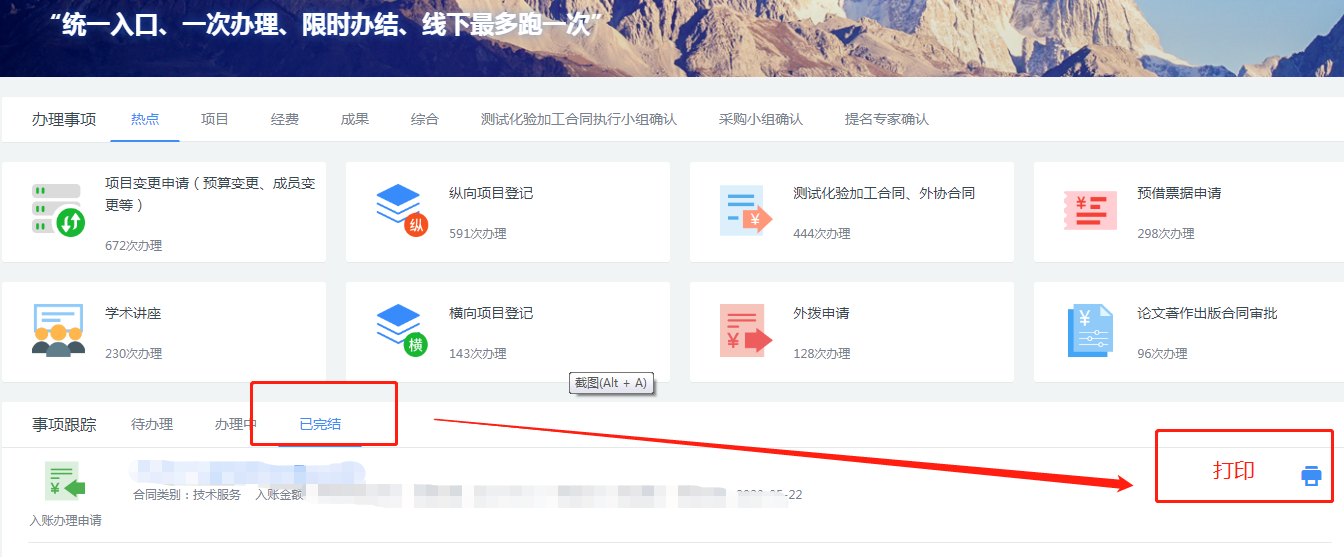Select the 已完结 tracking tab
The width and height of the screenshot is (1344, 557).
(x=320, y=424)
